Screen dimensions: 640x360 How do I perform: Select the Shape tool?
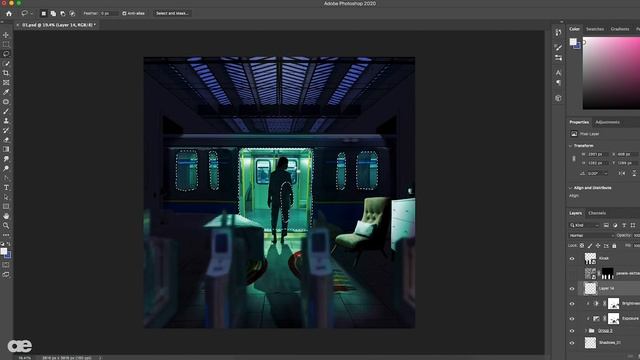tap(6, 207)
